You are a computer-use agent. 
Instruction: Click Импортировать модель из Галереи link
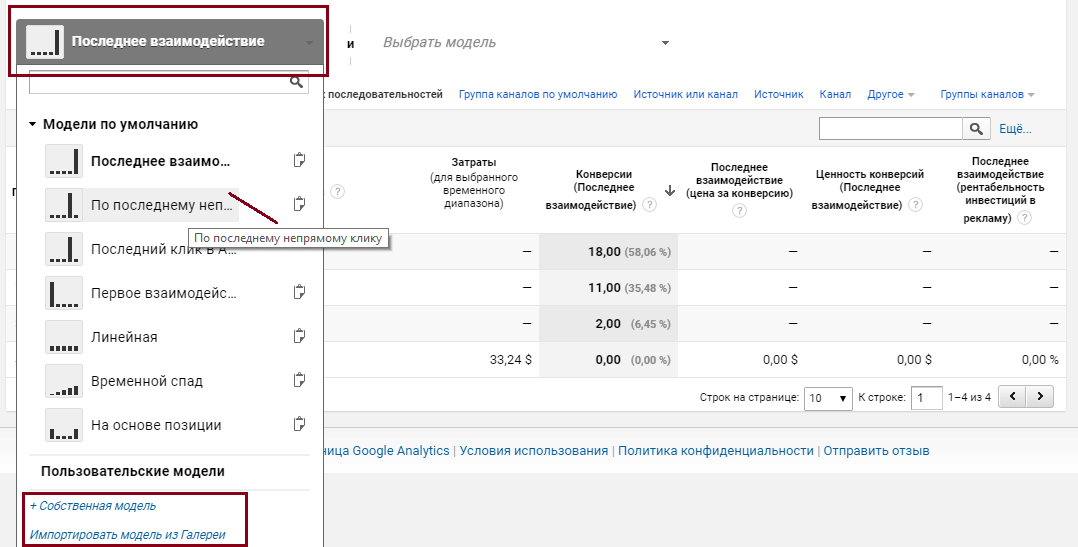tap(127, 535)
